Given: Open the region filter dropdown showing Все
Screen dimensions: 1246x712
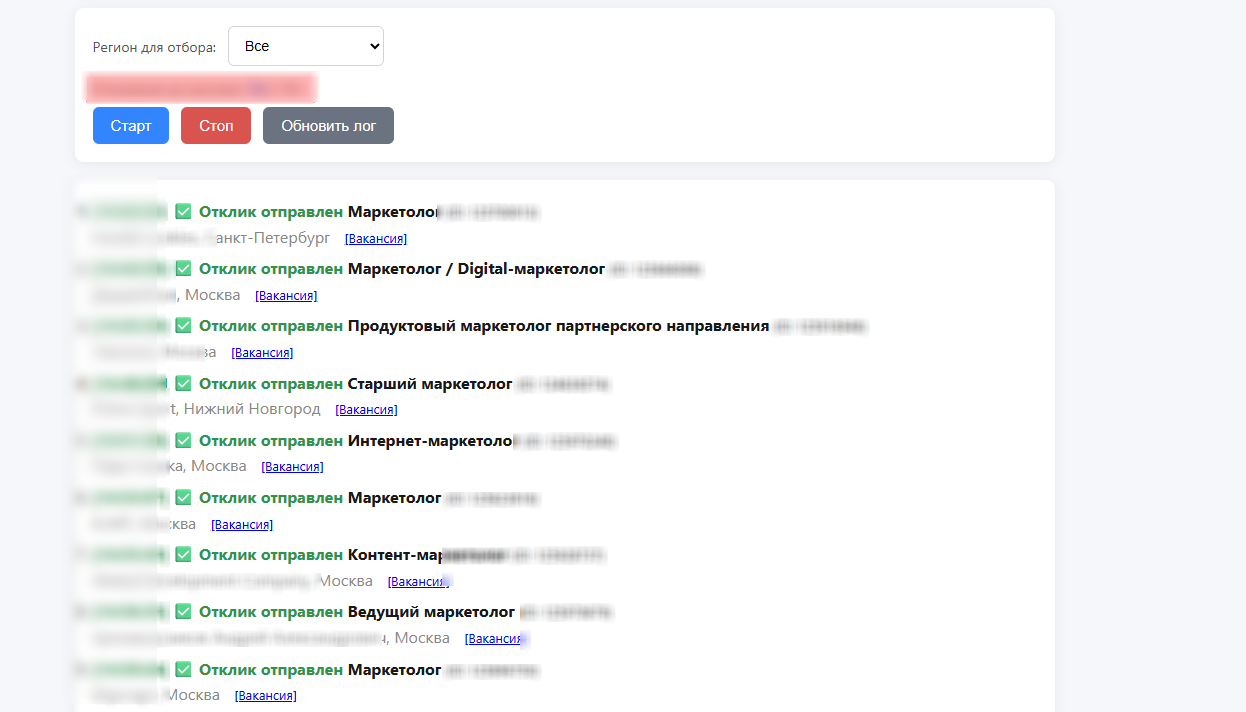Looking at the screenshot, I should pos(305,46).
